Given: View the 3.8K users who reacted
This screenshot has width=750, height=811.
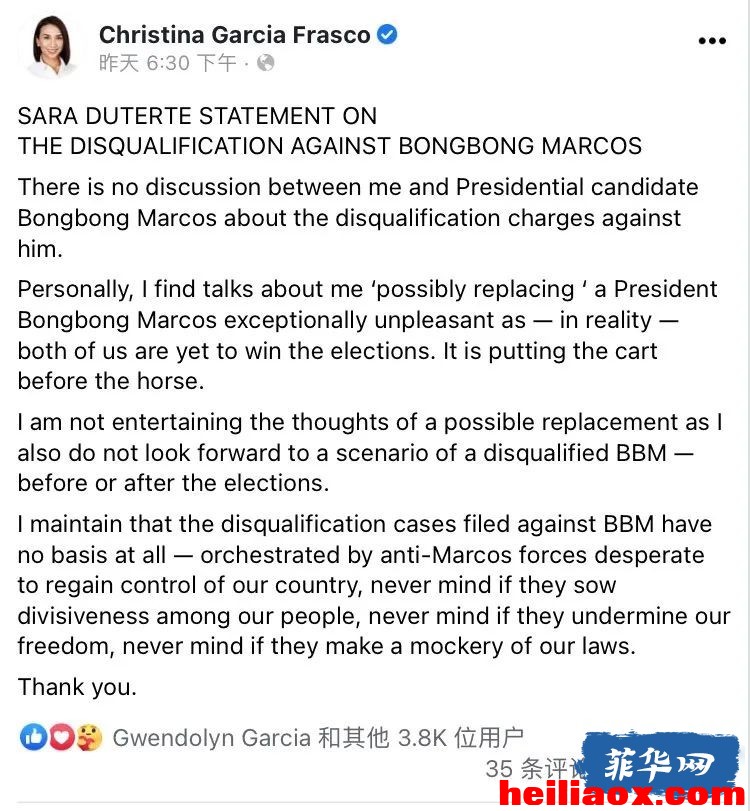Looking at the screenshot, I should (x=422, y=738).
